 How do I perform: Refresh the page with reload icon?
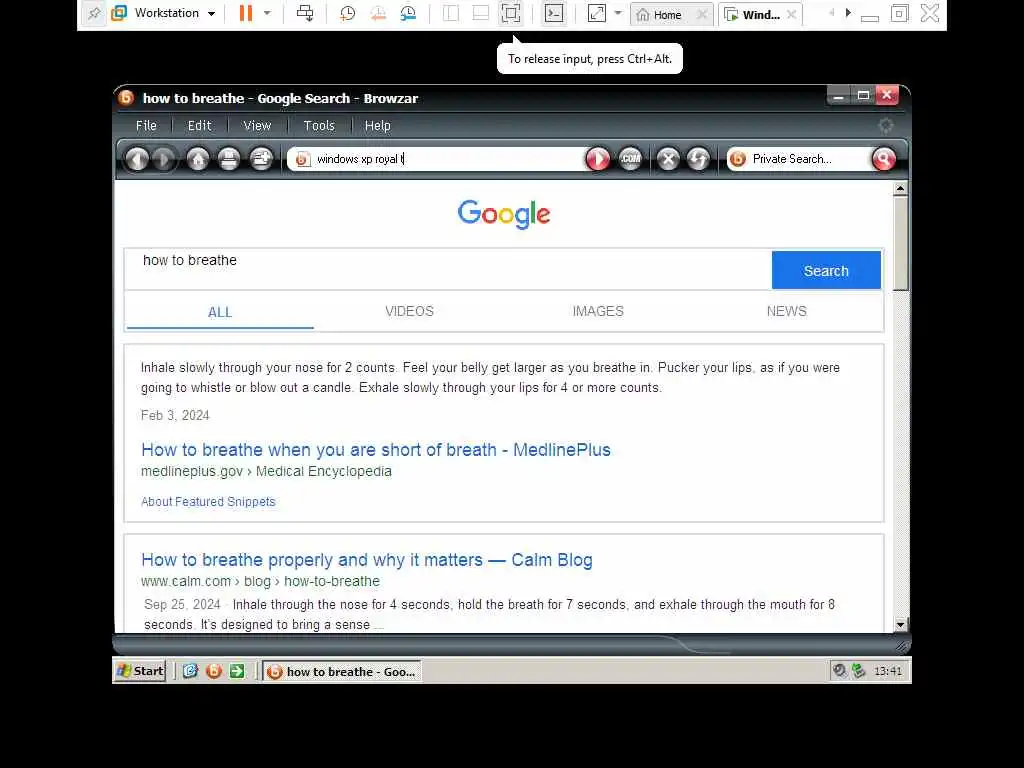click(x=698, y=159)
